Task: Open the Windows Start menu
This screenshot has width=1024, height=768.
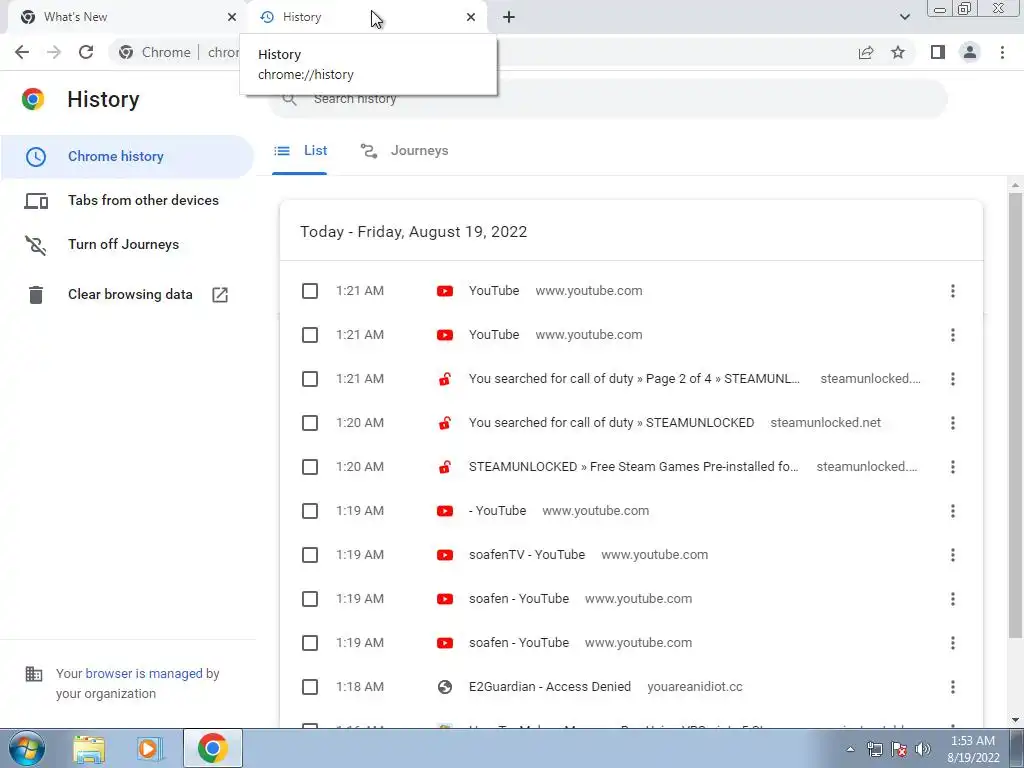Action: 27,748
